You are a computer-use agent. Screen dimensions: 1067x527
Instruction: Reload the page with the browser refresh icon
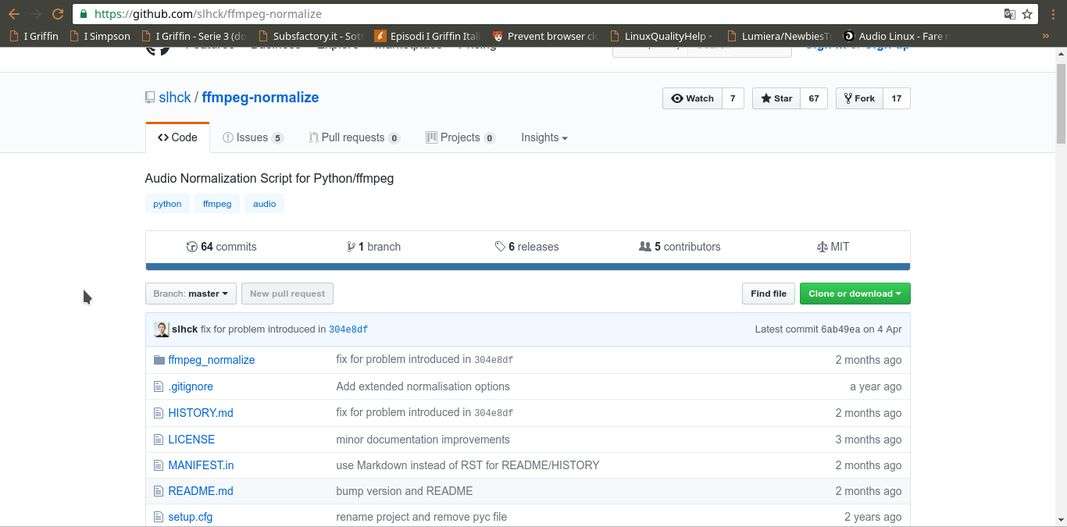57,14
